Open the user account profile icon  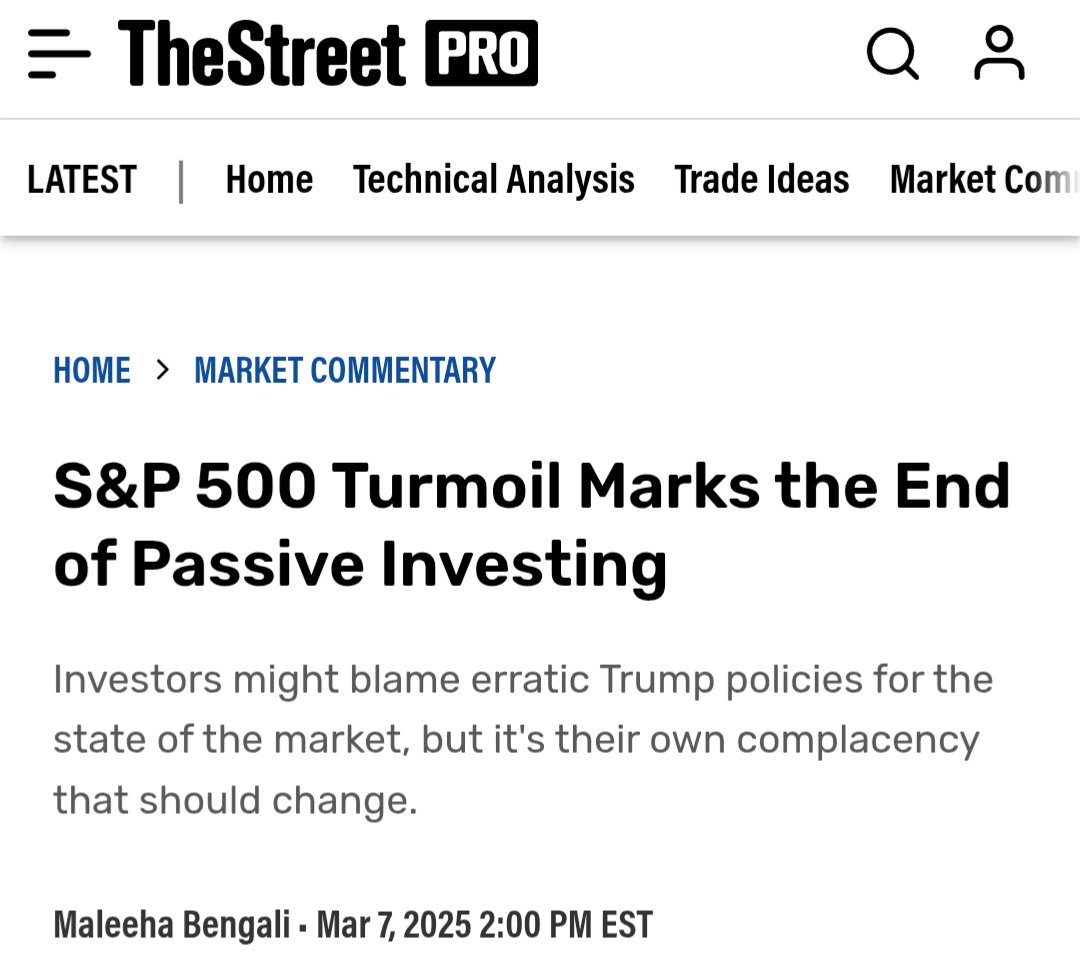click(999, 53)
